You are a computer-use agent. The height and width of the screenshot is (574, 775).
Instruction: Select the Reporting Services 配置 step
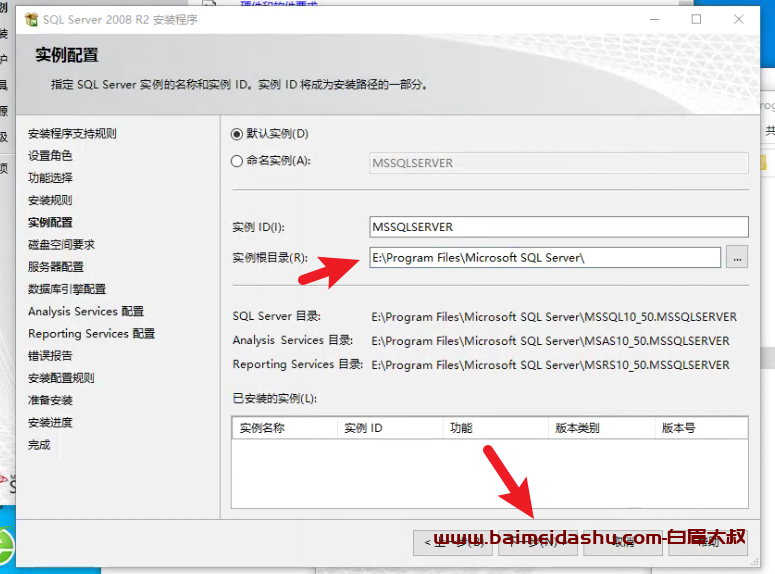click(x=91, y=334)
